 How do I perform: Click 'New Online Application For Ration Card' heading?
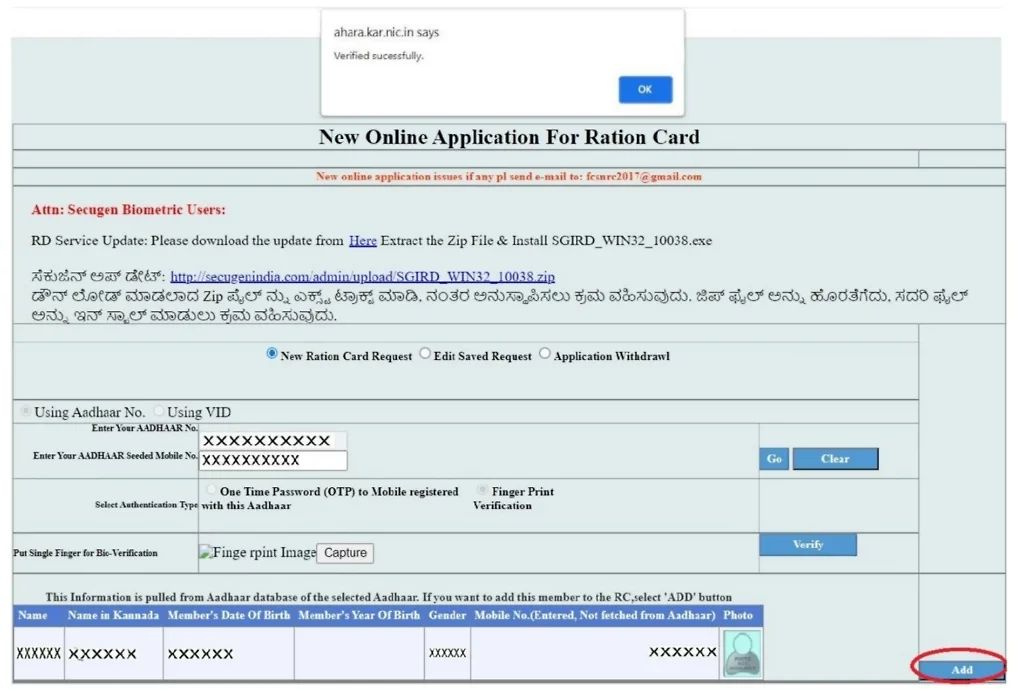point(509,137)
